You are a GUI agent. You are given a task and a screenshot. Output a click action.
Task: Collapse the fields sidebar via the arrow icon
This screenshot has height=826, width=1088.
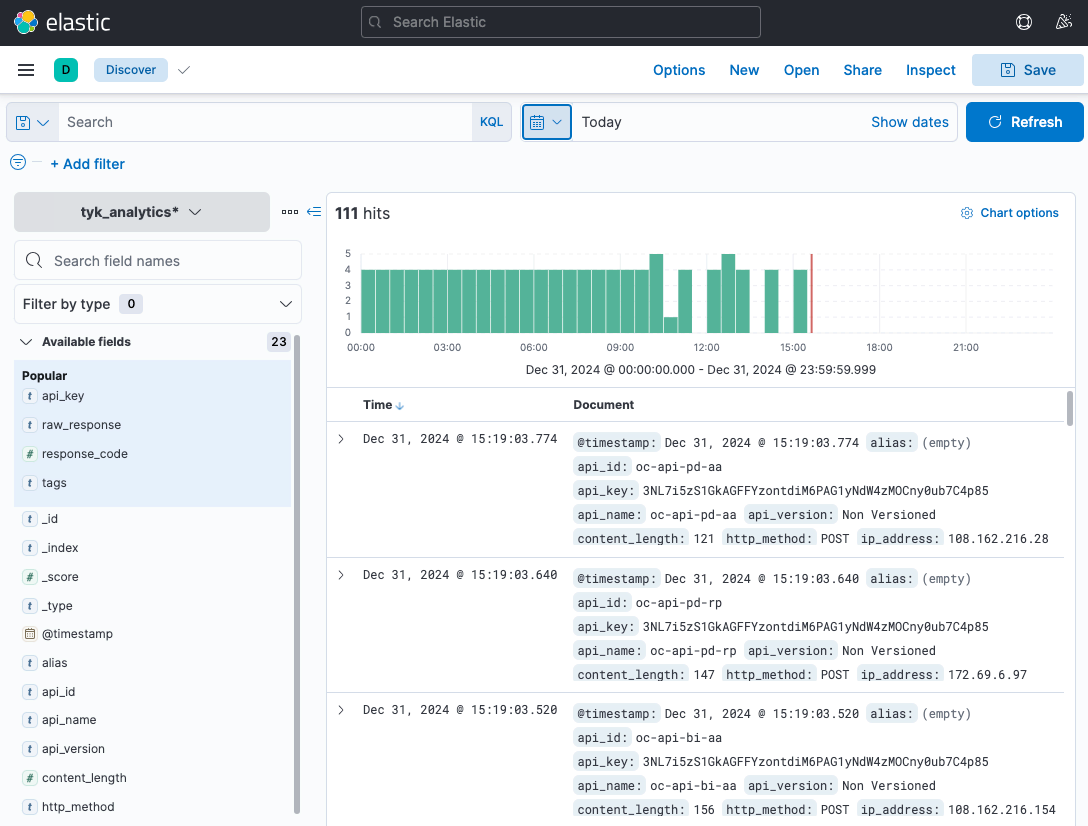click(313, 210)
